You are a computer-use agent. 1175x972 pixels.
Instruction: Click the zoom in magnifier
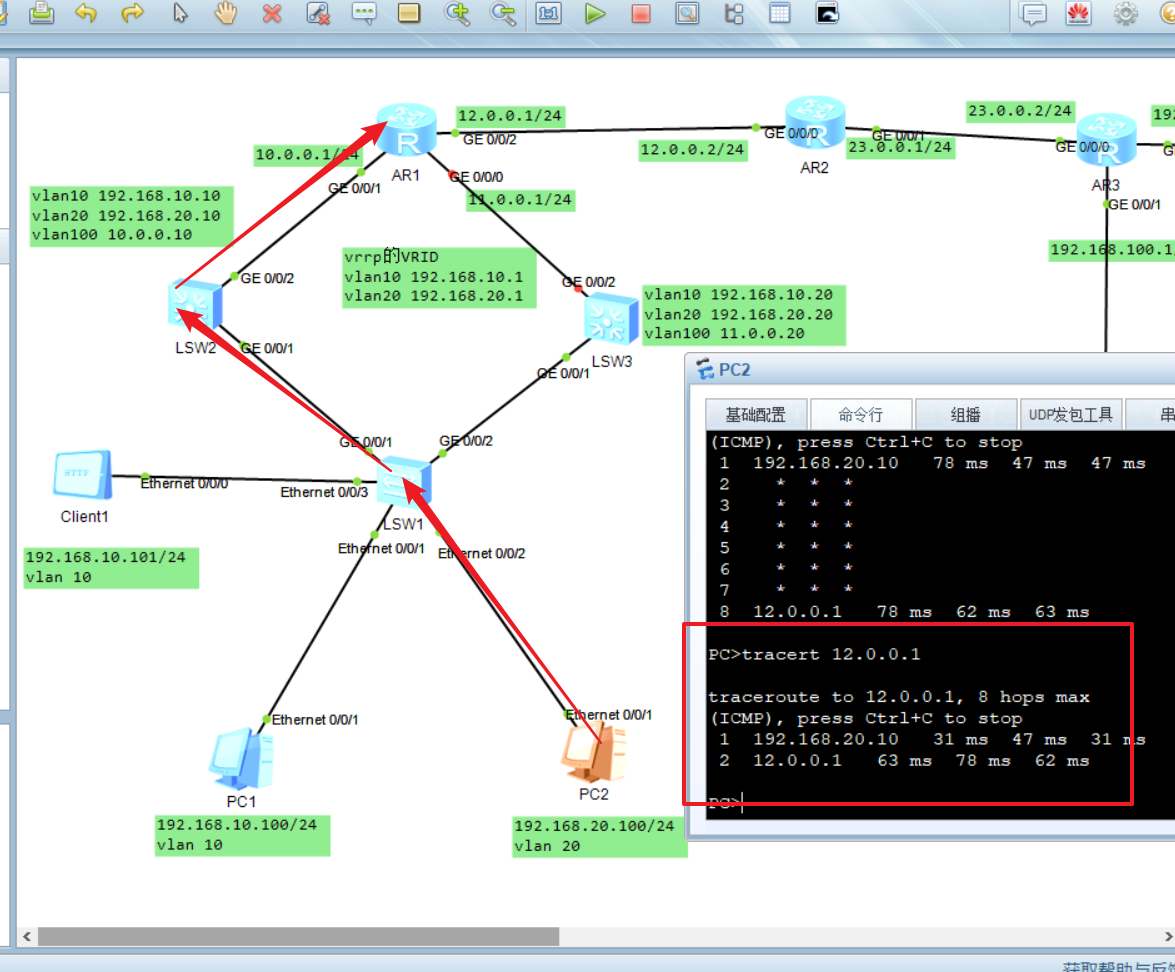(457, 13)
